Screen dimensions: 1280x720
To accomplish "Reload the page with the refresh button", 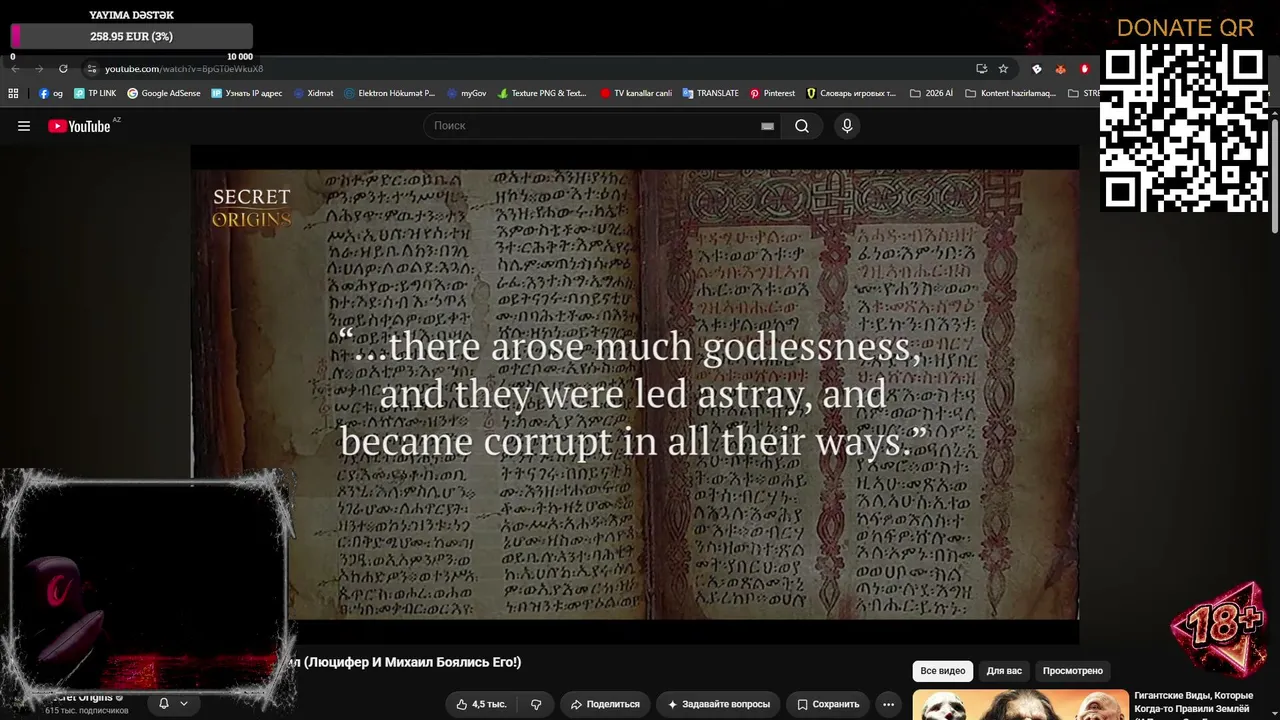I will point(63,69).
